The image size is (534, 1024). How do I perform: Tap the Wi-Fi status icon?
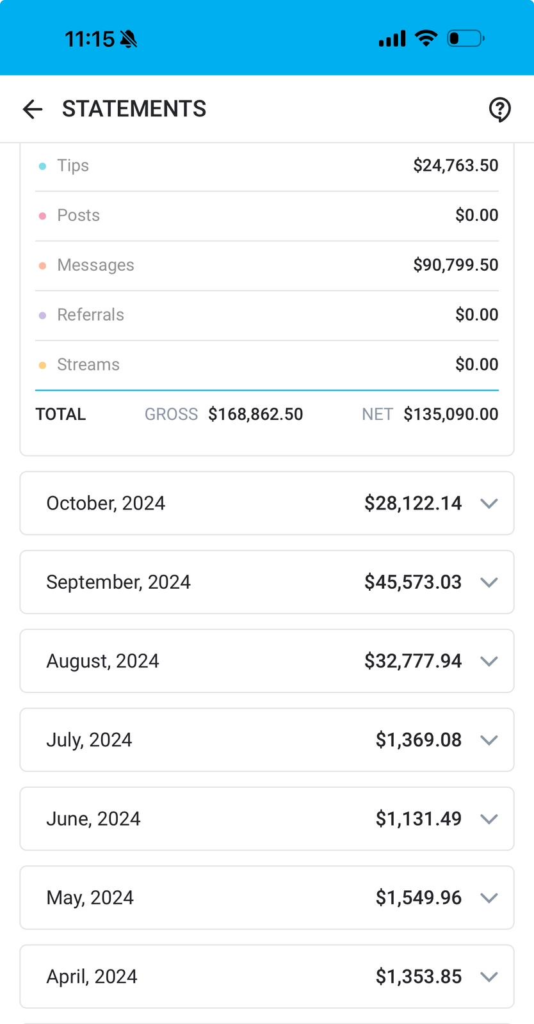click(x=426, y=39)
